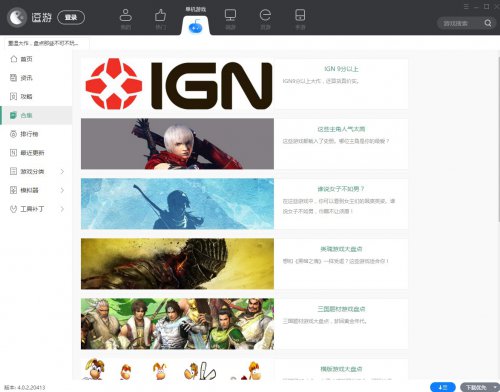Image resolution: width=500 pixels, height=392 pixels.
Task: Open 最近更新 recent updates in the sidebar
Action: point(36,153)
